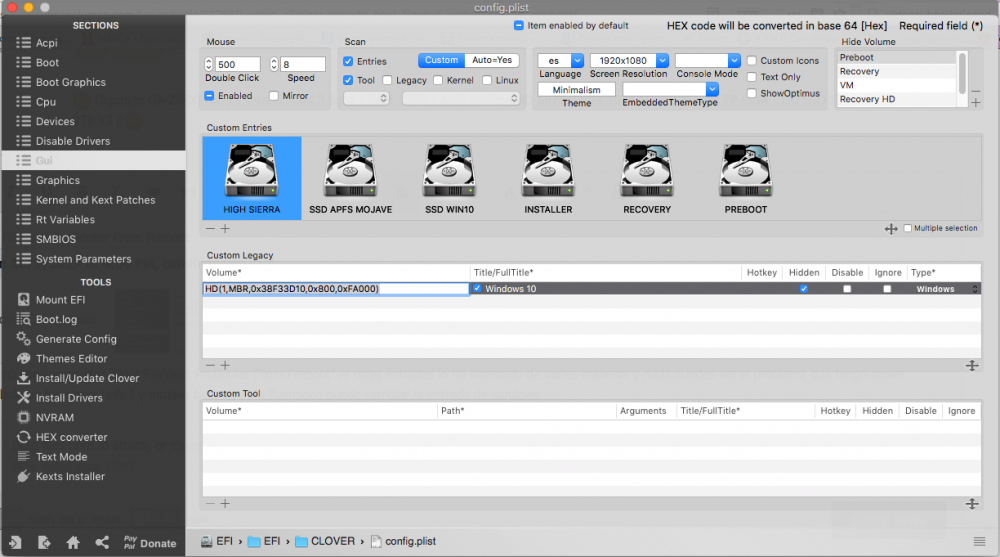Open HEX converter icon
The width and height of the screenshot is (1000, 557).
click(24, 437)
